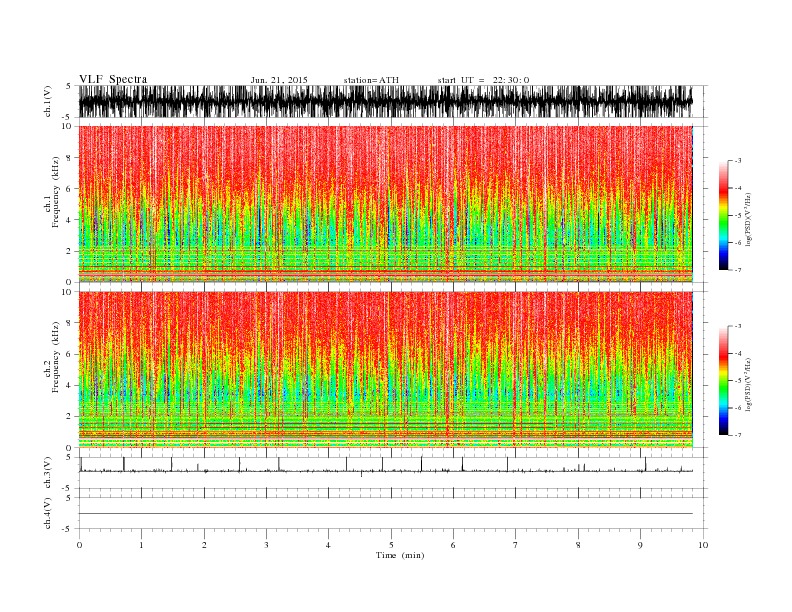Image resolution: width=792 pixels, height=612 pixels.
Task: Click the "-5" tick on ch.2 color bar
Action: [738, 381]
